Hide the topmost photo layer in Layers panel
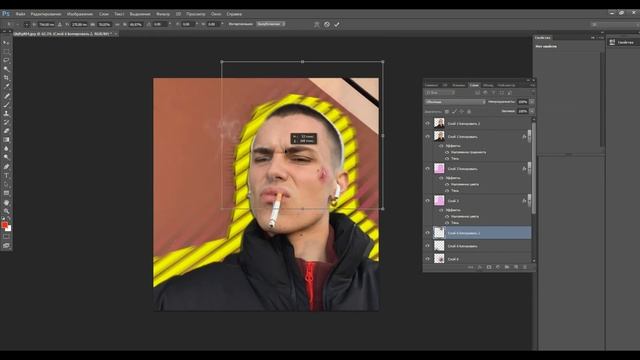The width and height of the screenshot is (640, 360). tap(428, 123)
